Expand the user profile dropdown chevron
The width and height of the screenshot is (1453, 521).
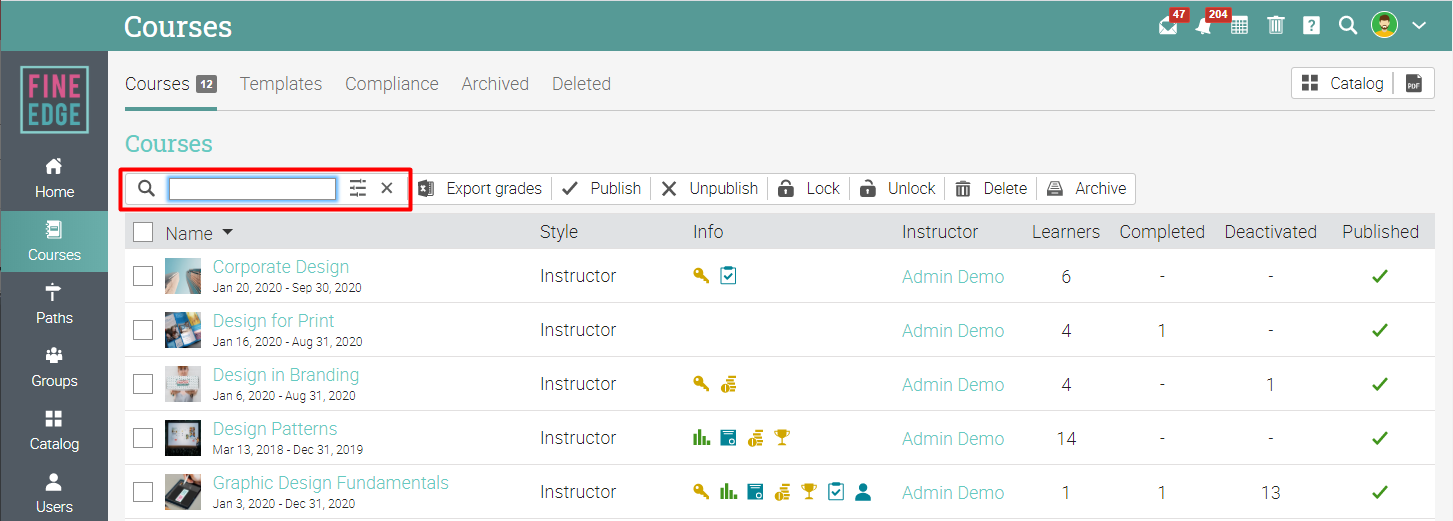(1419, 26)
